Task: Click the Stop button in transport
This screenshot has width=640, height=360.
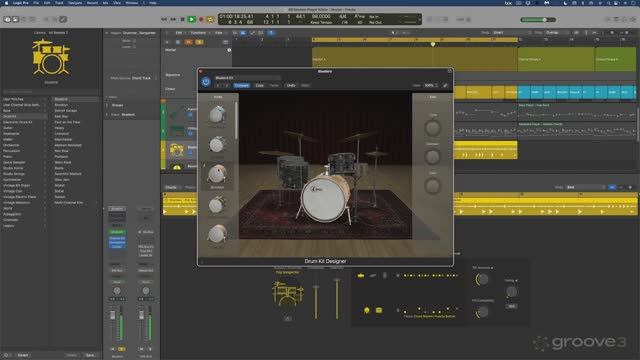Action: [x=182, y=19]
